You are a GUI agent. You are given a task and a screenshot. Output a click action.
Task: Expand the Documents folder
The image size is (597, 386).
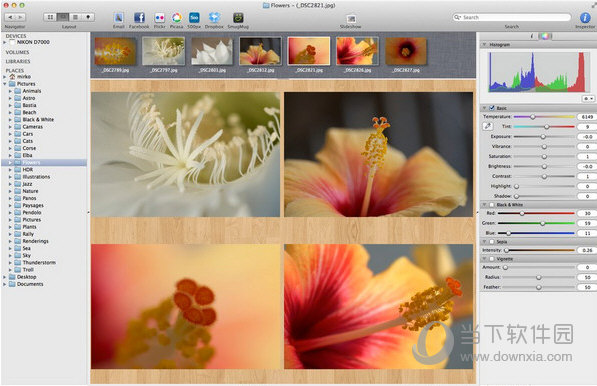5,284
